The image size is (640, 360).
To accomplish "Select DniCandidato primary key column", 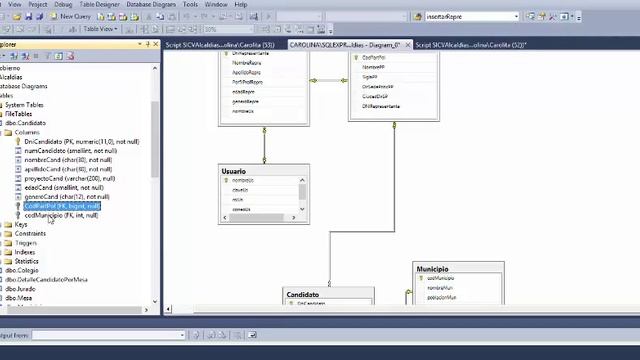I will [82, 142].
